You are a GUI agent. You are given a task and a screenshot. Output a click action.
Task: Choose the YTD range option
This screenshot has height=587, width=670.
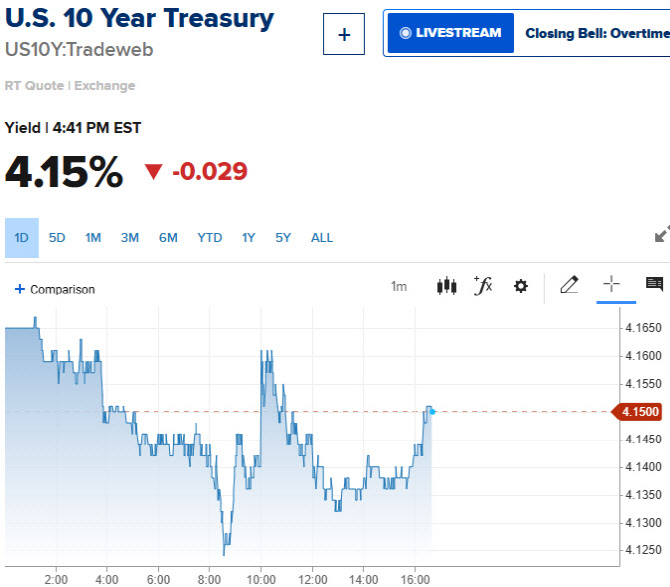pyautogui.click(x=209, y=238)
